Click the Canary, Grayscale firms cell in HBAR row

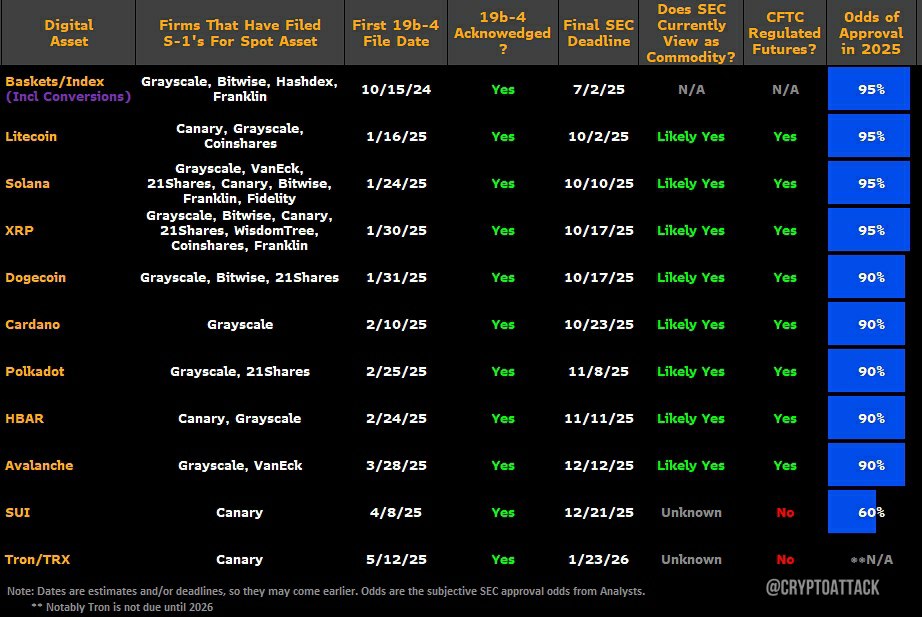240,419
